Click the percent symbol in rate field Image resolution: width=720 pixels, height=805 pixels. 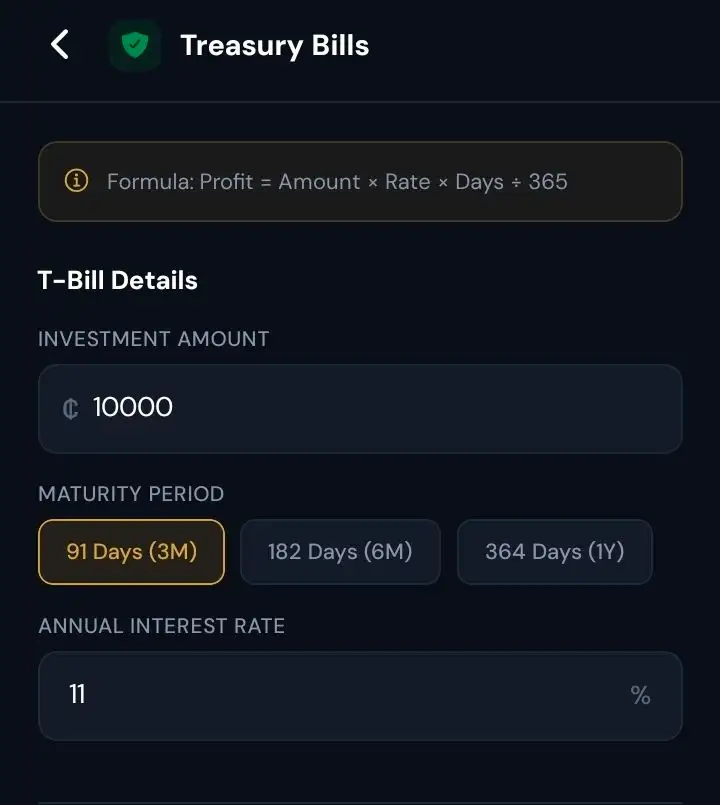pos(640,696)
